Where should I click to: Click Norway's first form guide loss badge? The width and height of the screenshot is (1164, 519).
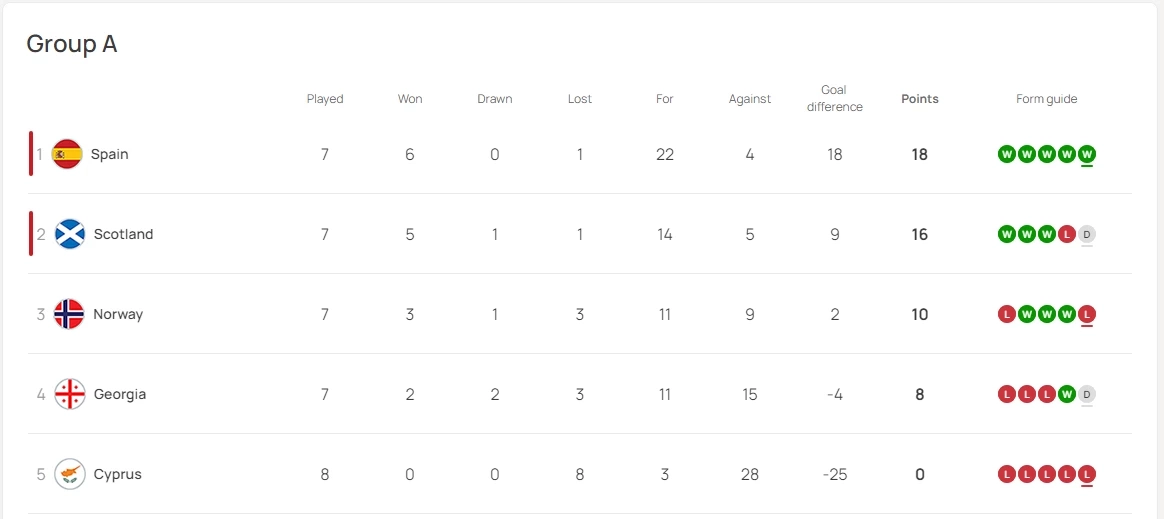1007,314
